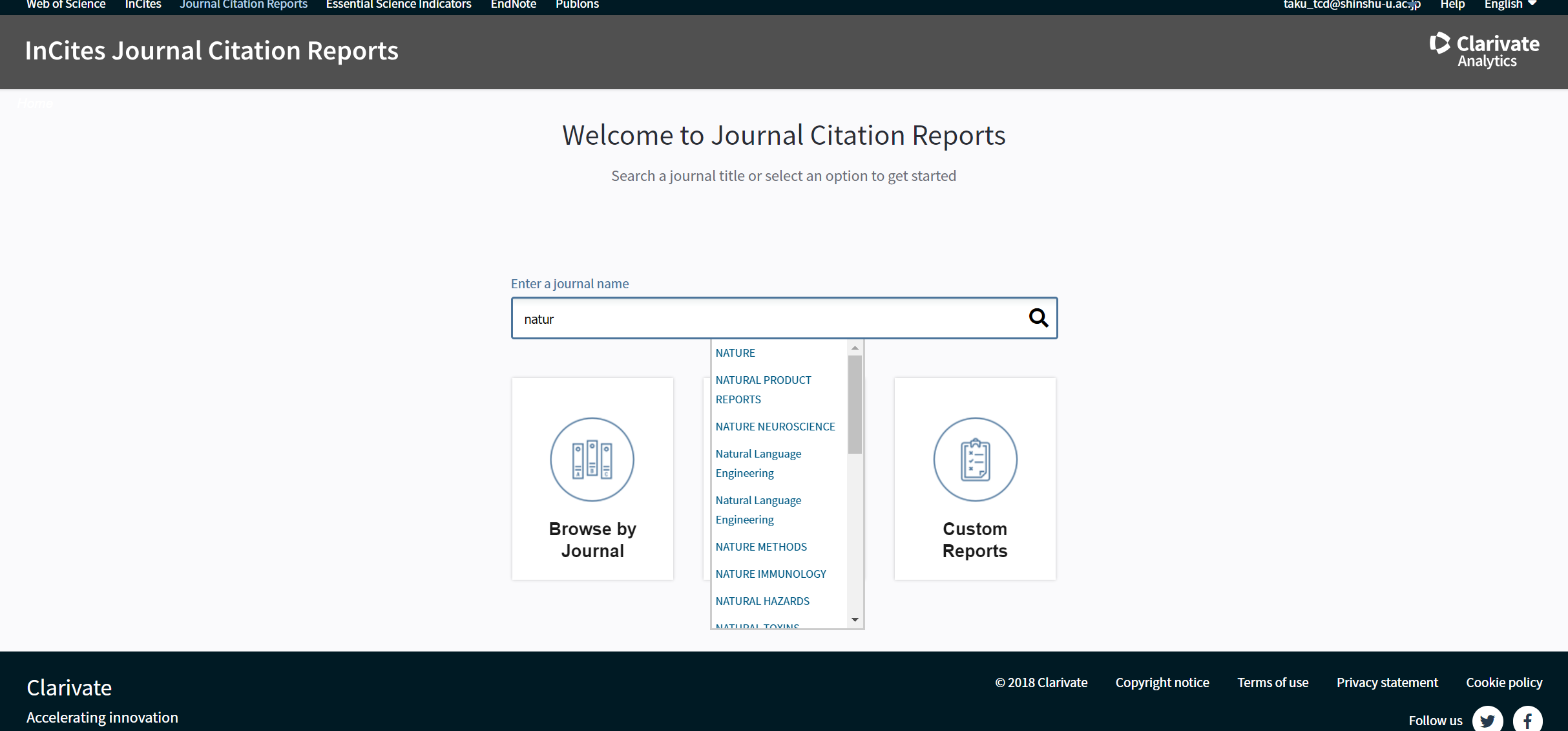Viewport: 1568px width, 731px height.
Task: Open Publons from top bar
Action: pyautogui.click(x=577, y=5)
